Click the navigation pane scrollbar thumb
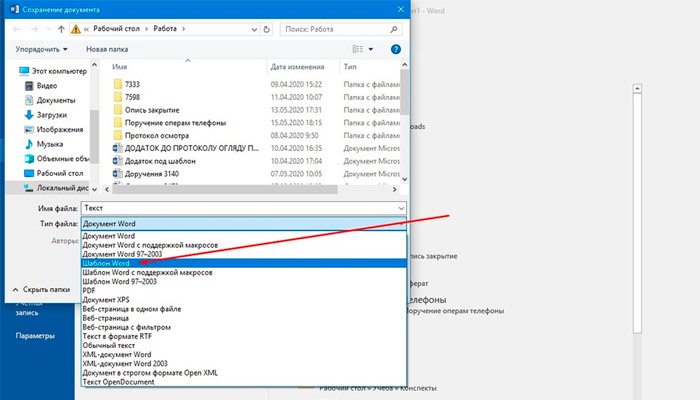Viewport: 700px width, 400px height. point(94,136)
